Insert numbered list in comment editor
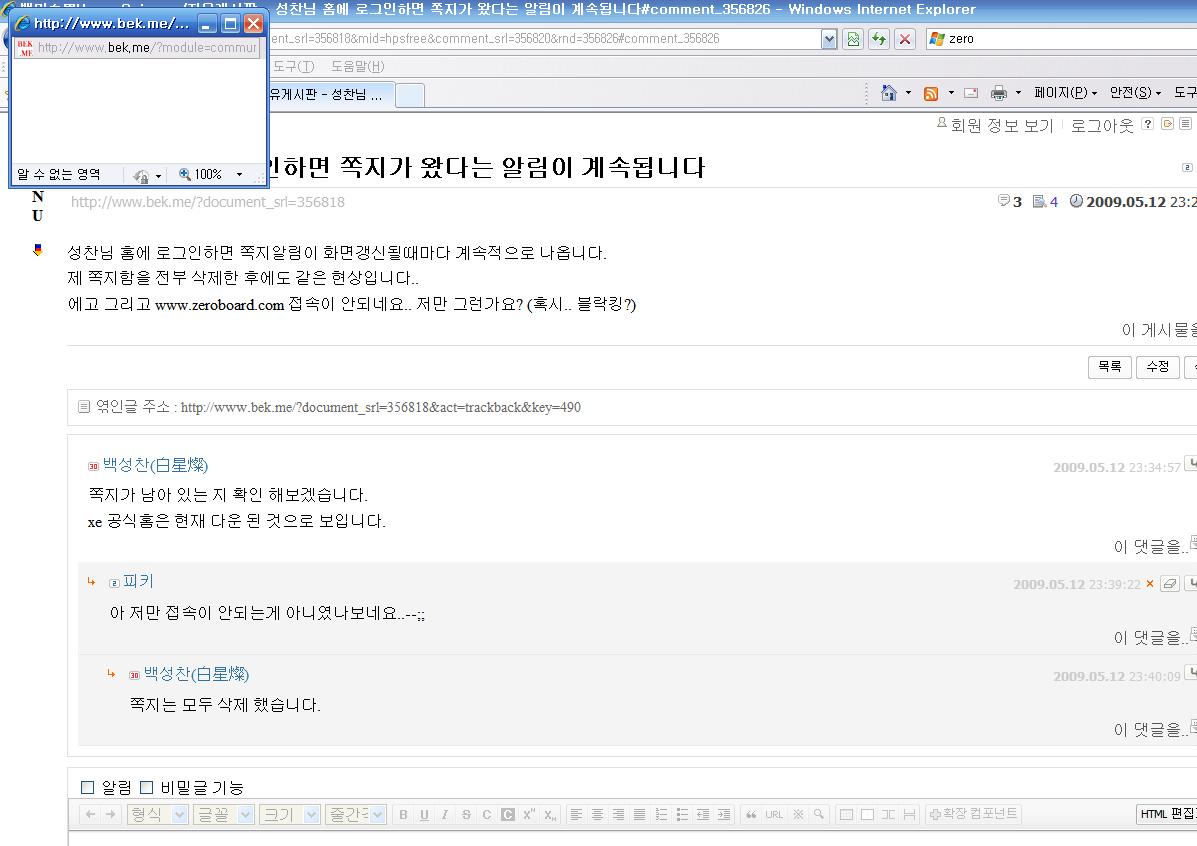The image size is (1197, 846). click(661, 815)
